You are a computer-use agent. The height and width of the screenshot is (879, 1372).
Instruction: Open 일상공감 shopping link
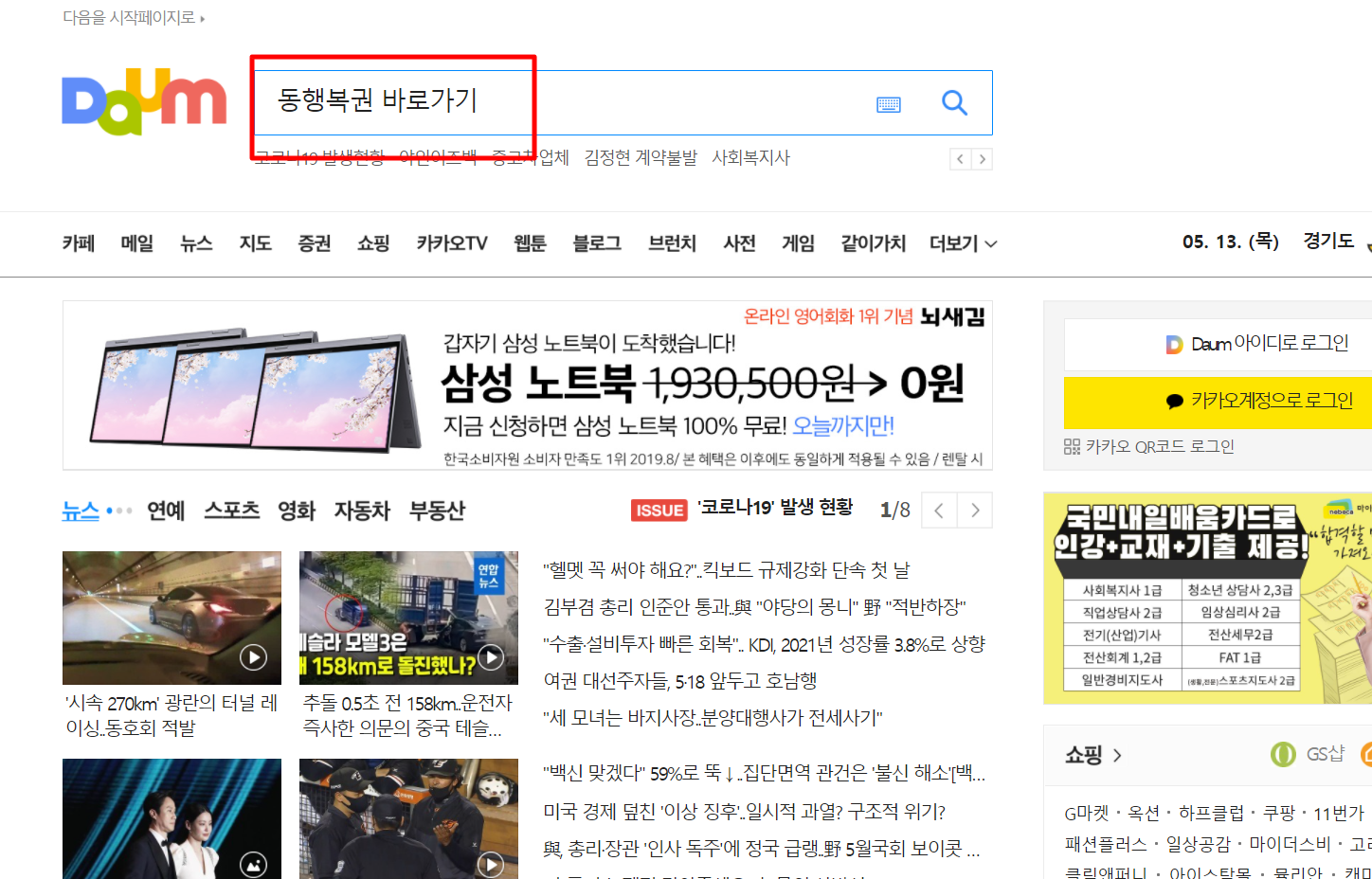[x=1198, y=844]
